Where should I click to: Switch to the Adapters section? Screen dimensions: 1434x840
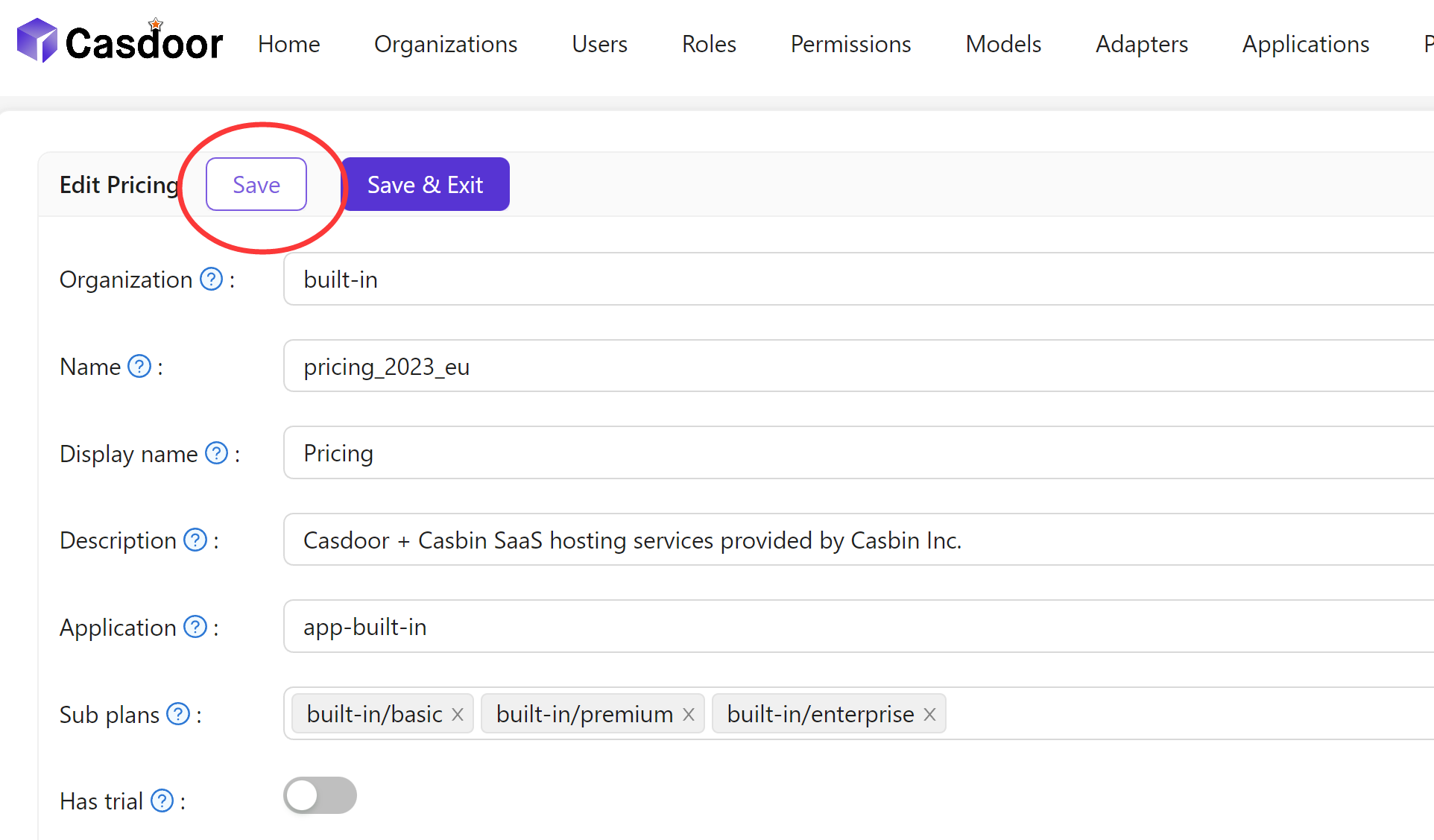(1140, 44)
